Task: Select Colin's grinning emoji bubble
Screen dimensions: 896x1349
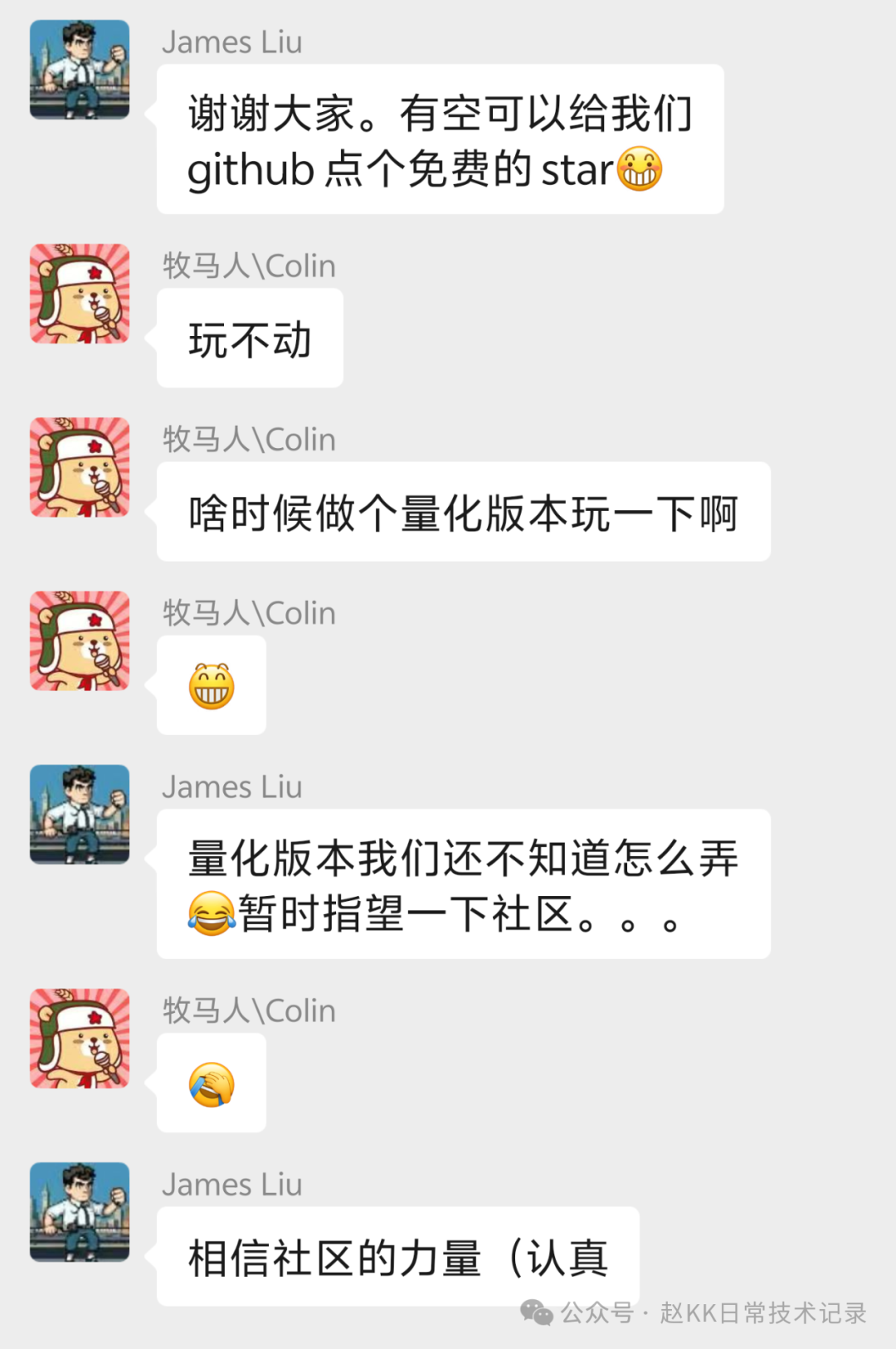Action: point(212,685)
